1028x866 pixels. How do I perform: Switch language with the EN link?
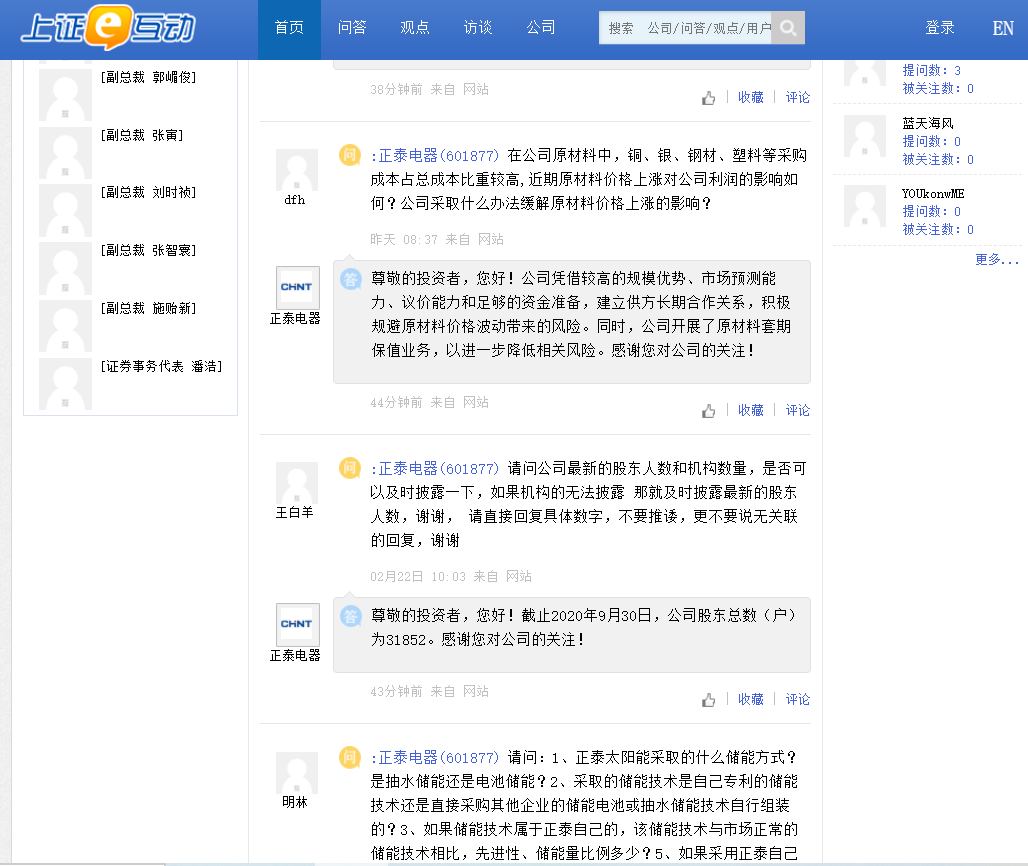[x=1003, y=28]
